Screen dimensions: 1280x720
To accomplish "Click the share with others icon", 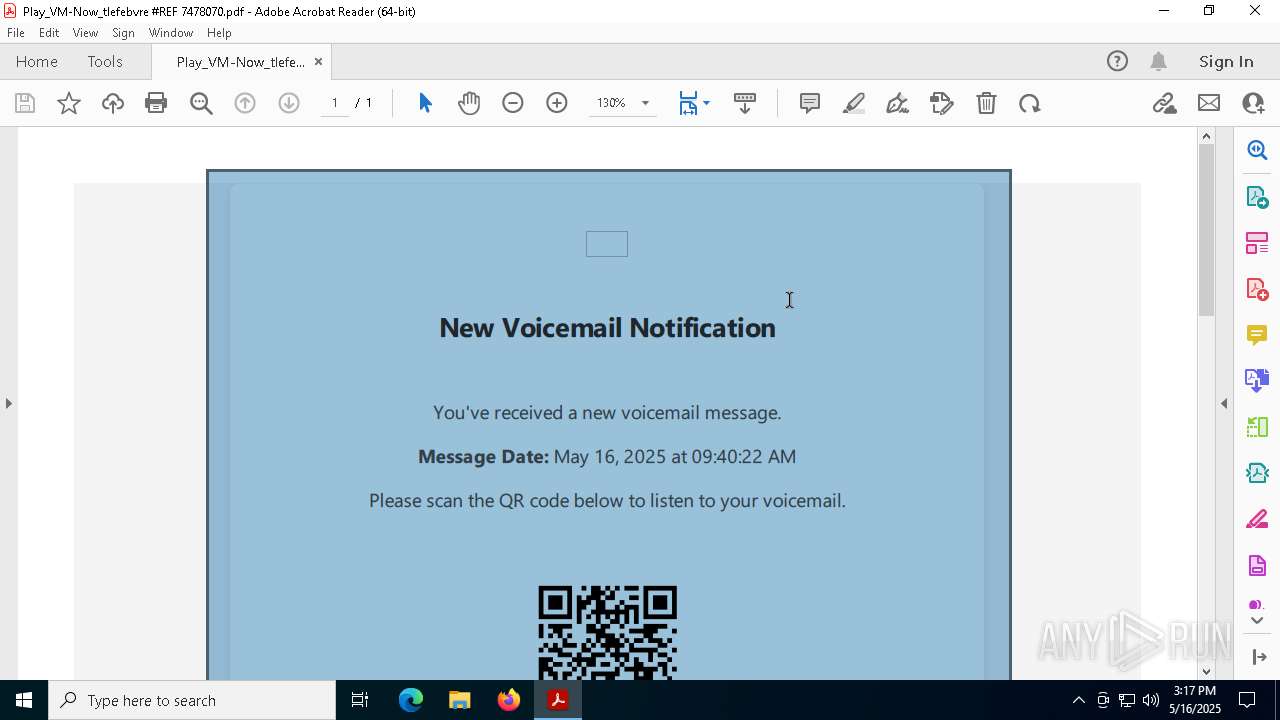I will 1253,103.
